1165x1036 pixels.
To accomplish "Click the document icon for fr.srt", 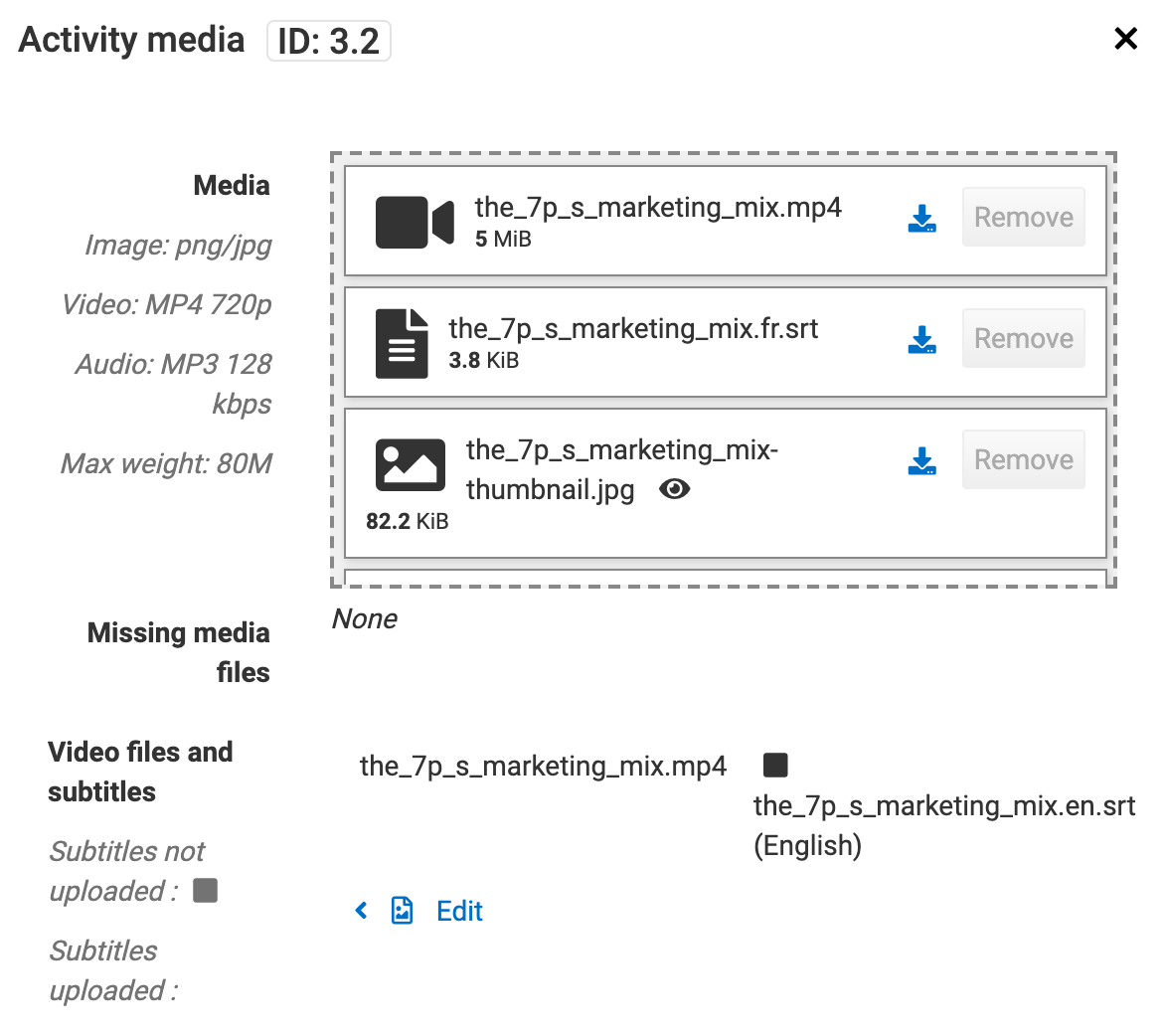I will tap(402, 343).
